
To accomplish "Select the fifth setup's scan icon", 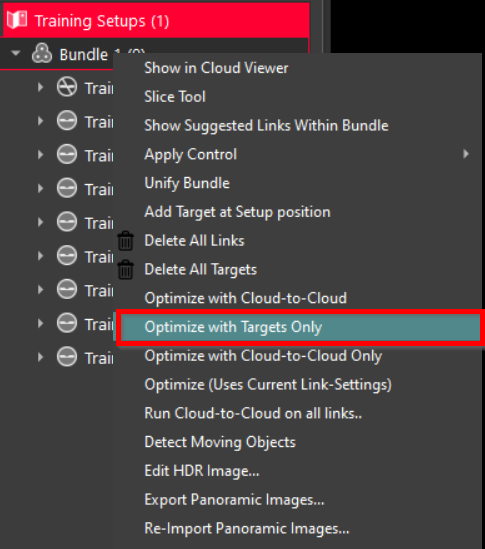I will 67,222.
